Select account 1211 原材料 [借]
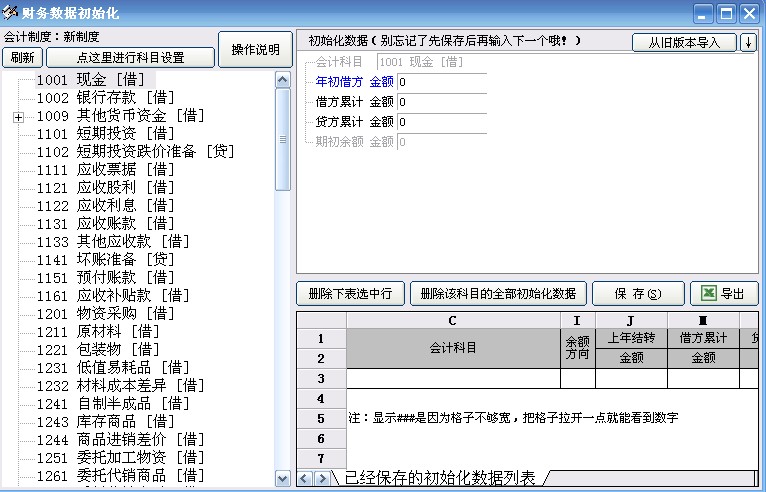This screenshot has width=766, height=492. pyautogui.click(x=98, y=332)
